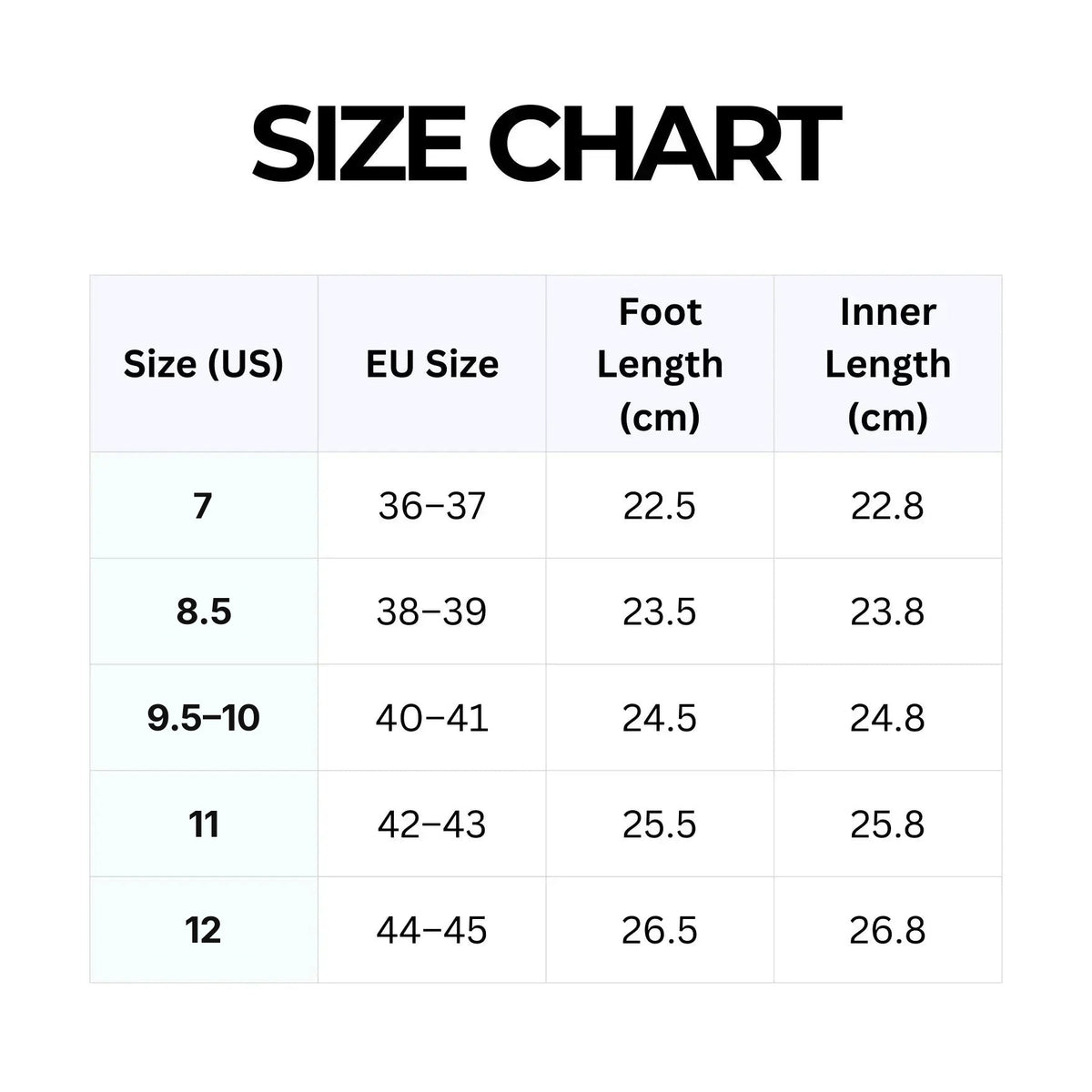This screenshot has height=1092, width=1092.
Task: Click the SIZE CHART title
Action: point(545,145)
